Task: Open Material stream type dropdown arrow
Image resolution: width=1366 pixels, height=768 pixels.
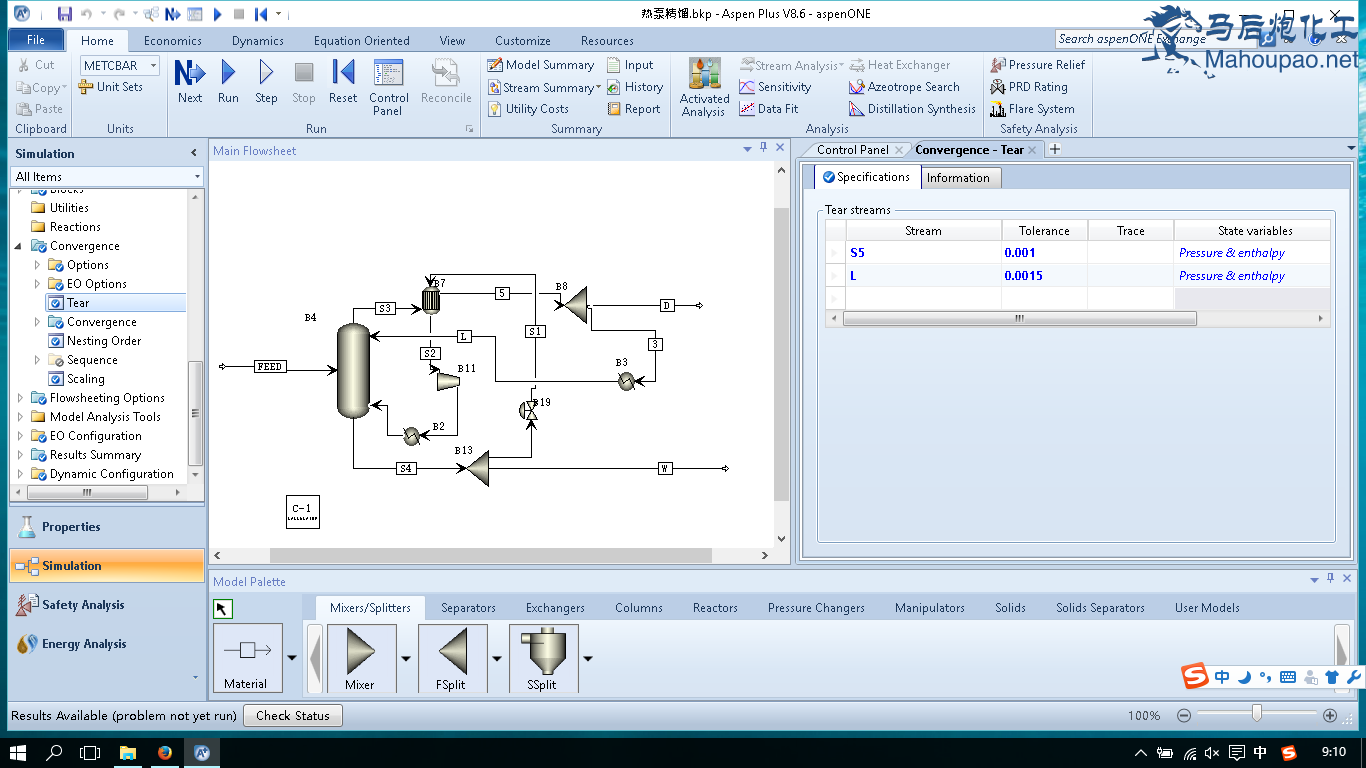Action: [292, 658]
